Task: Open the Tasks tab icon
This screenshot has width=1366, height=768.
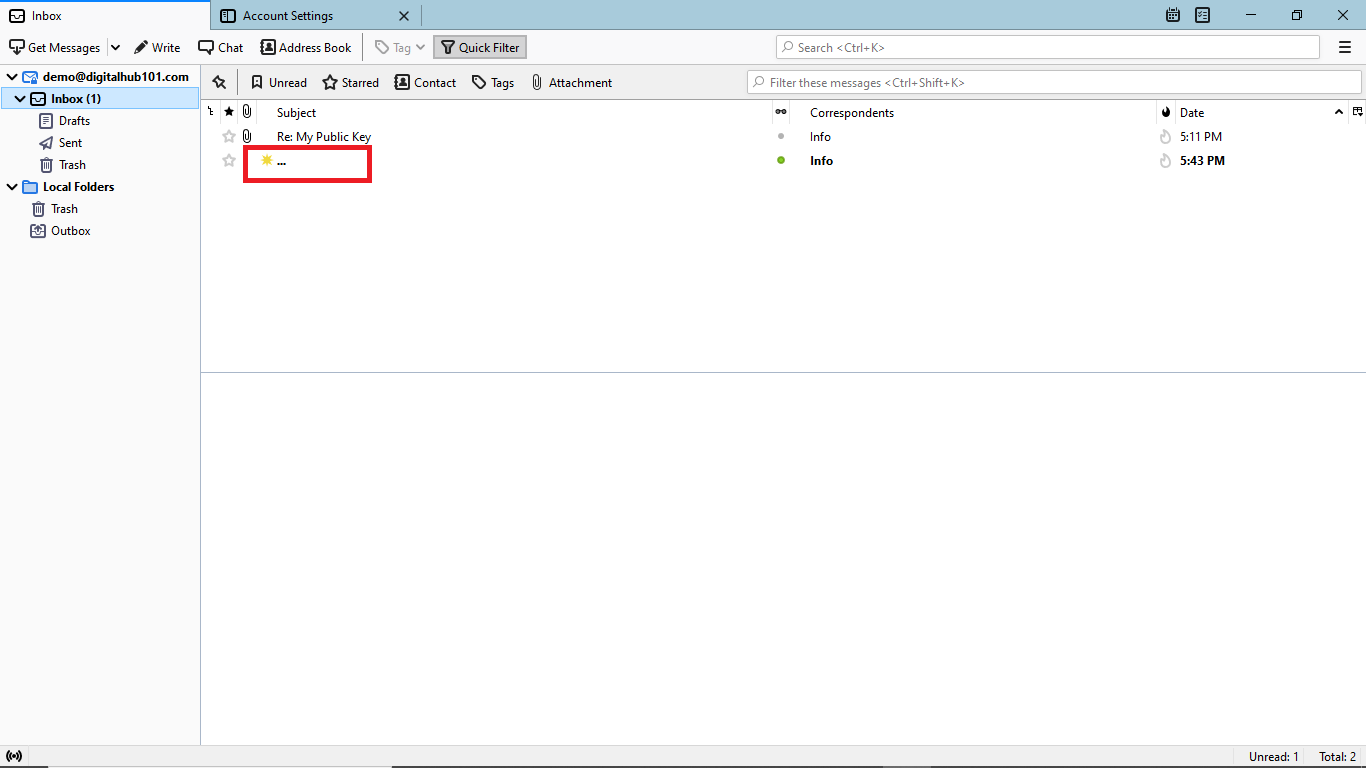Action: pos(1203,15)
